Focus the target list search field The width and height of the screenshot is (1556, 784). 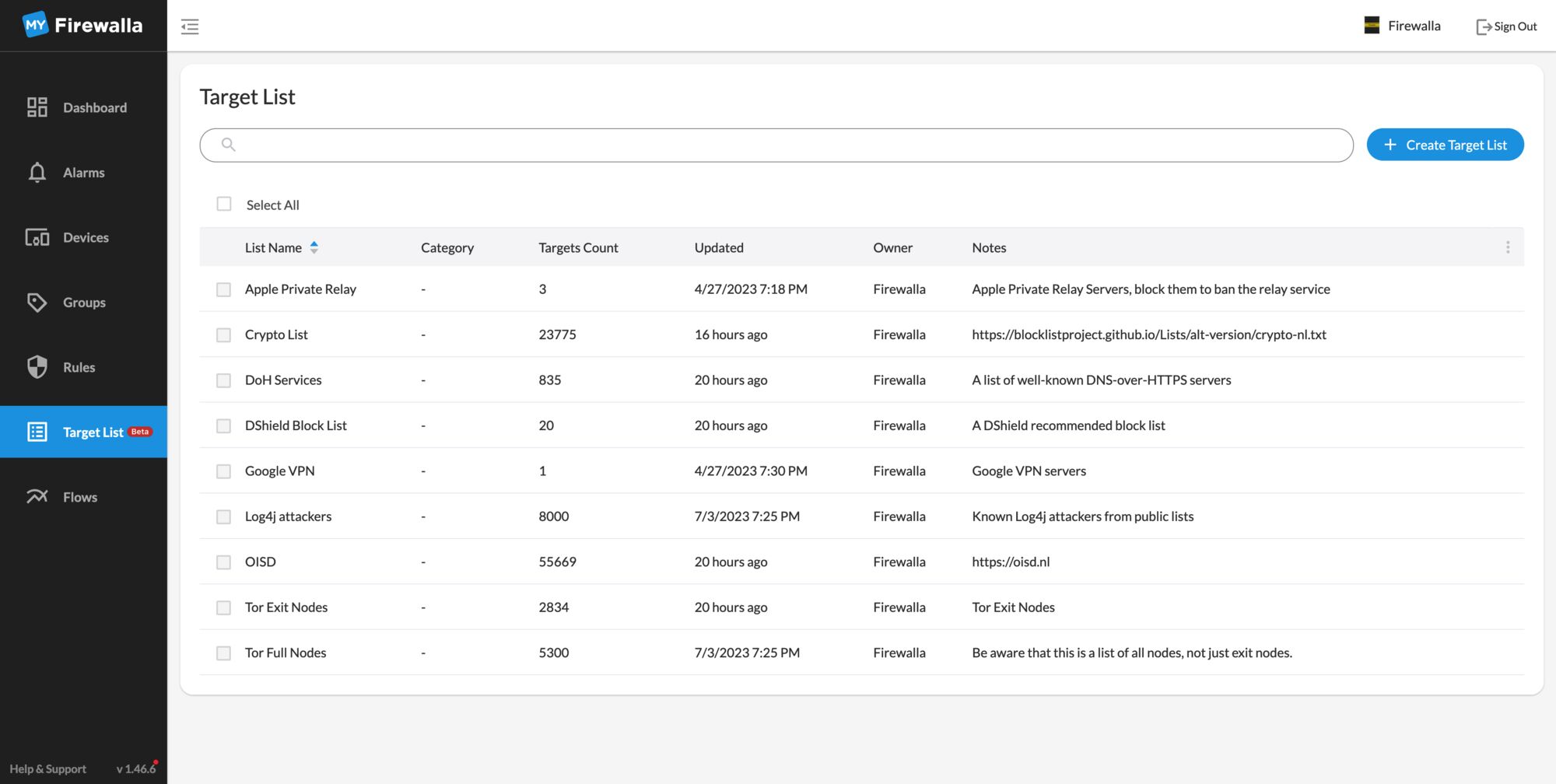click(776, 145)
